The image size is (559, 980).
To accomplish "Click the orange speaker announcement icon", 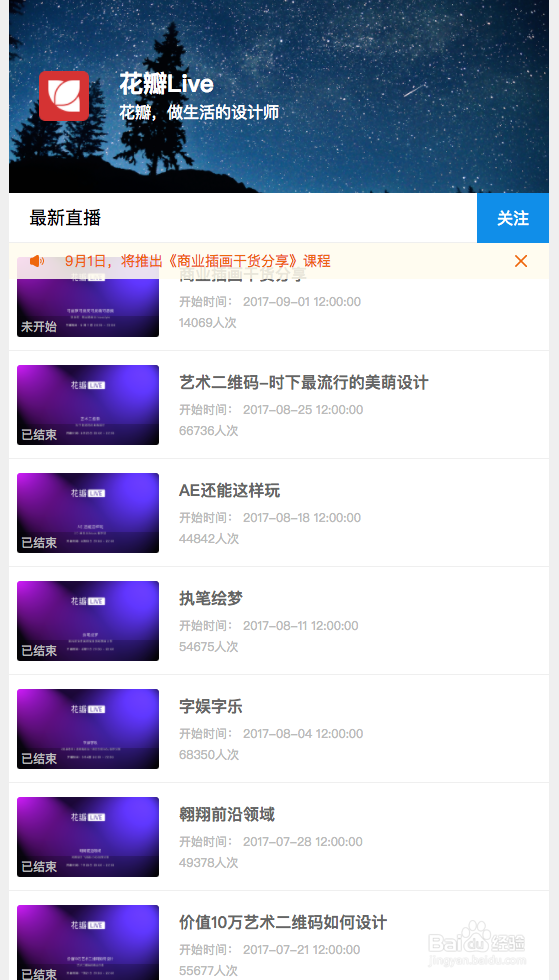I will coord(37,261).
